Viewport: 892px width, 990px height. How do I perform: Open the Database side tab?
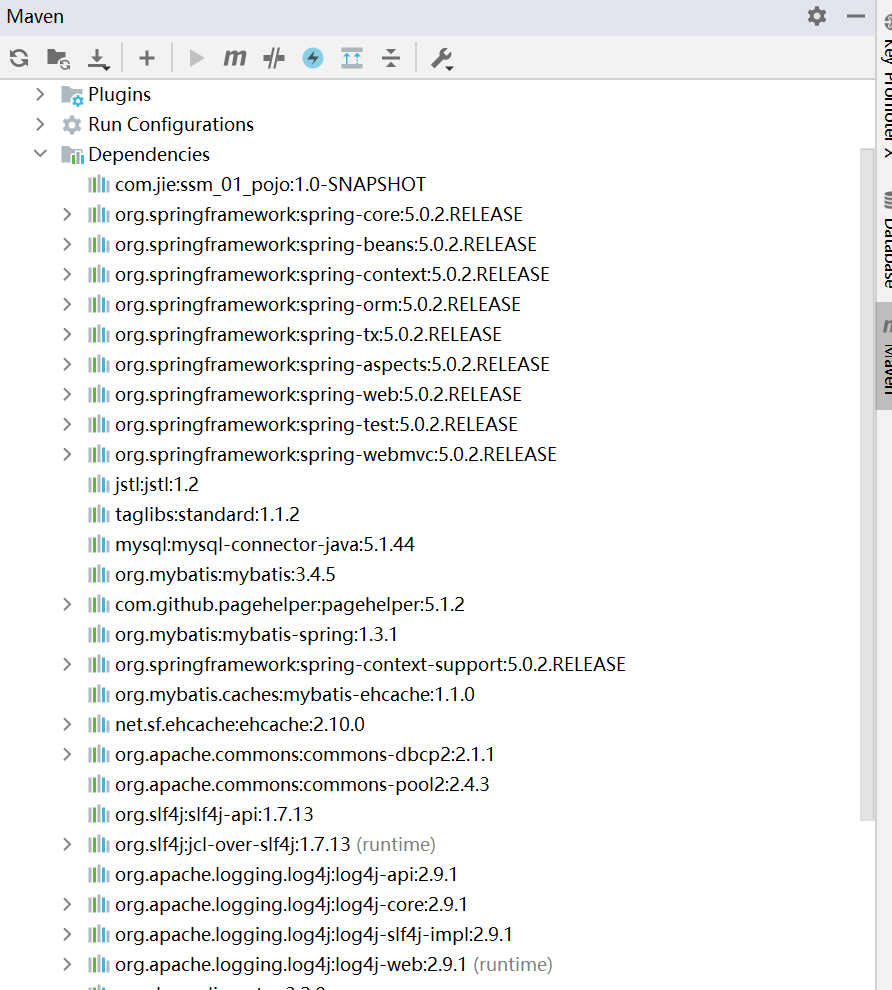click(886, 242)
